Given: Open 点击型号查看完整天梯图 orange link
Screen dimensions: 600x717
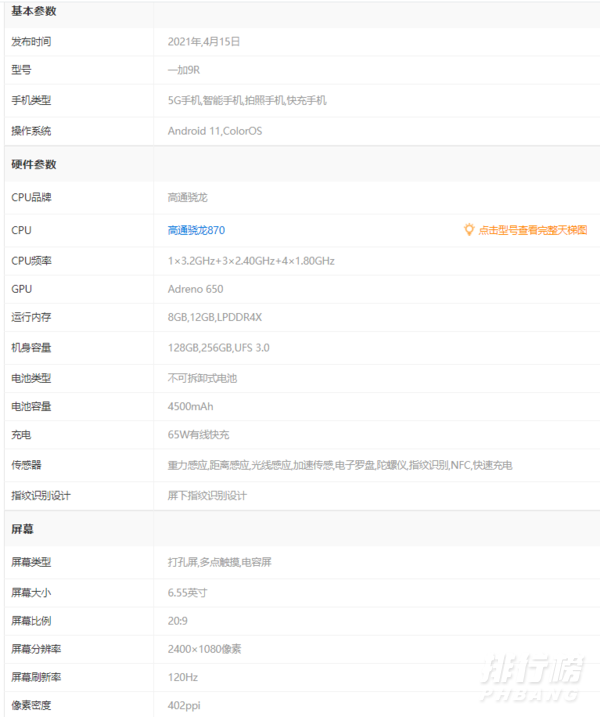Looking at the screenshot, I should click(533, 230).
